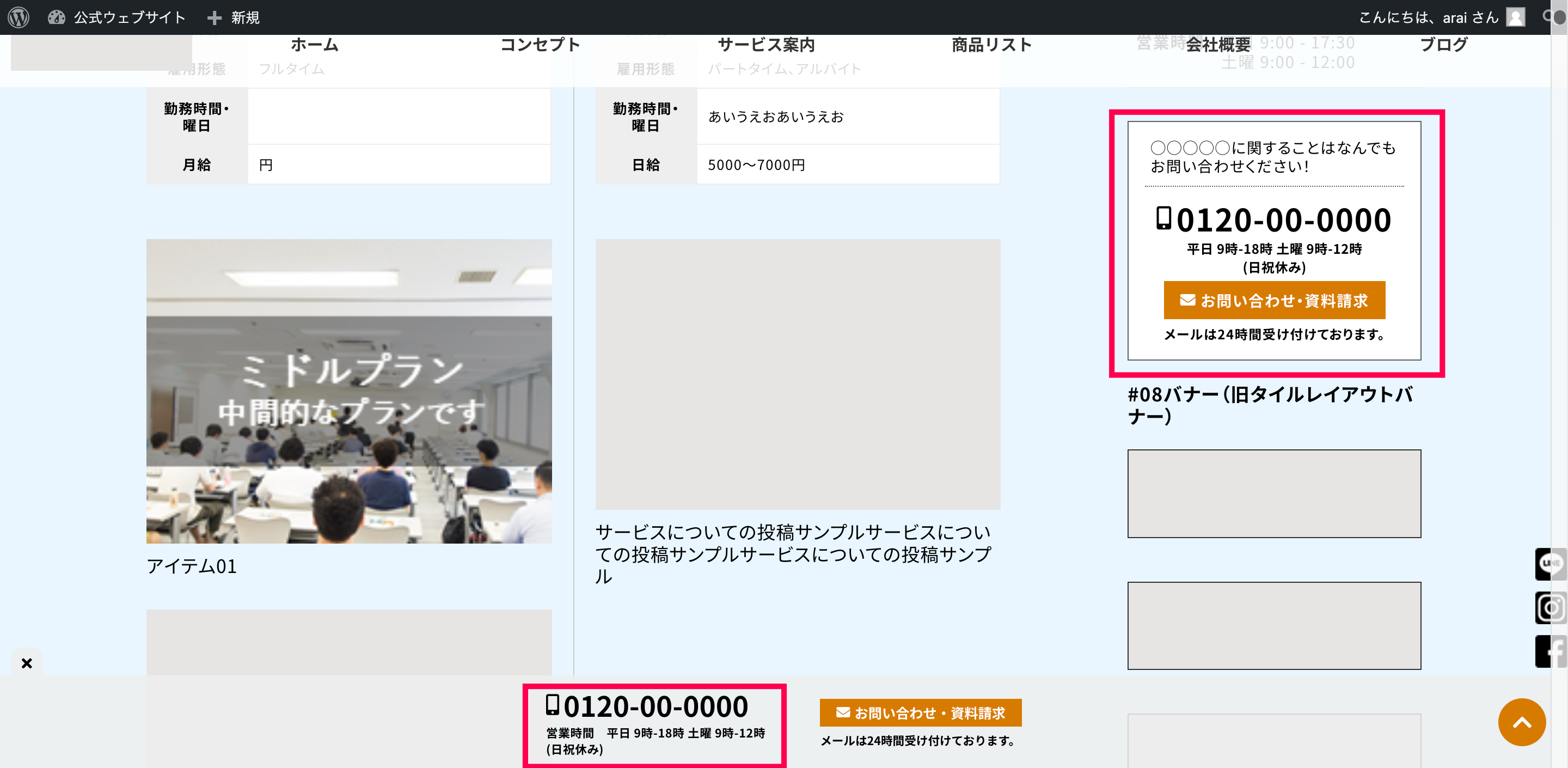The width and height of the screenshot is (1568, 768).
Task: Open the ホーム menu item
Action: pos(314,45)
